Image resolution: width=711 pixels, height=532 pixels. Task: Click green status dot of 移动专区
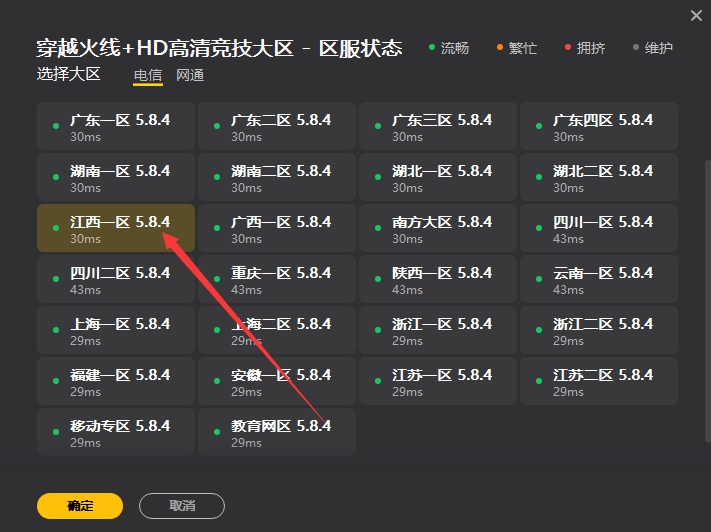[56, 432]
